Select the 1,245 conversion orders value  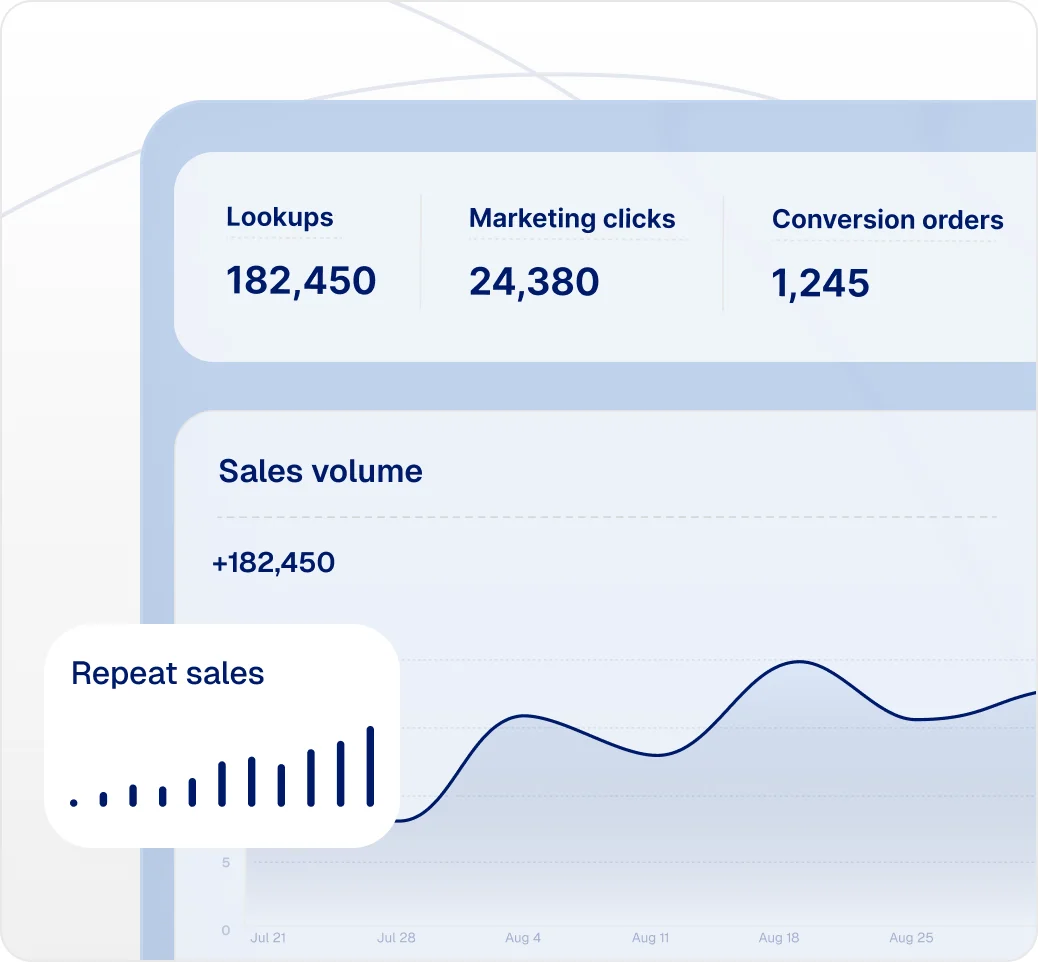(x=820, y=283)
